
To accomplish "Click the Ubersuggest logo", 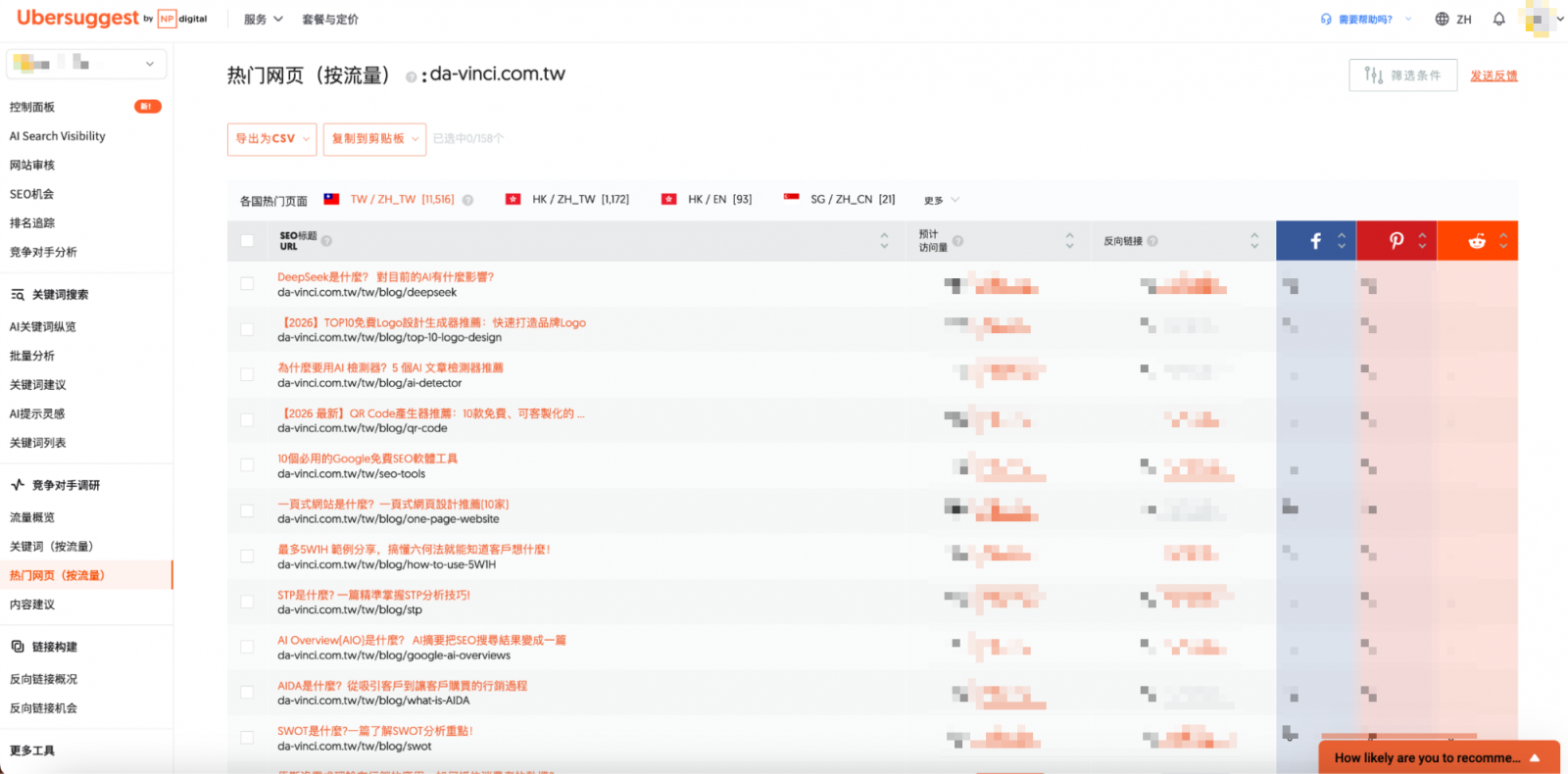I will 78,18.
